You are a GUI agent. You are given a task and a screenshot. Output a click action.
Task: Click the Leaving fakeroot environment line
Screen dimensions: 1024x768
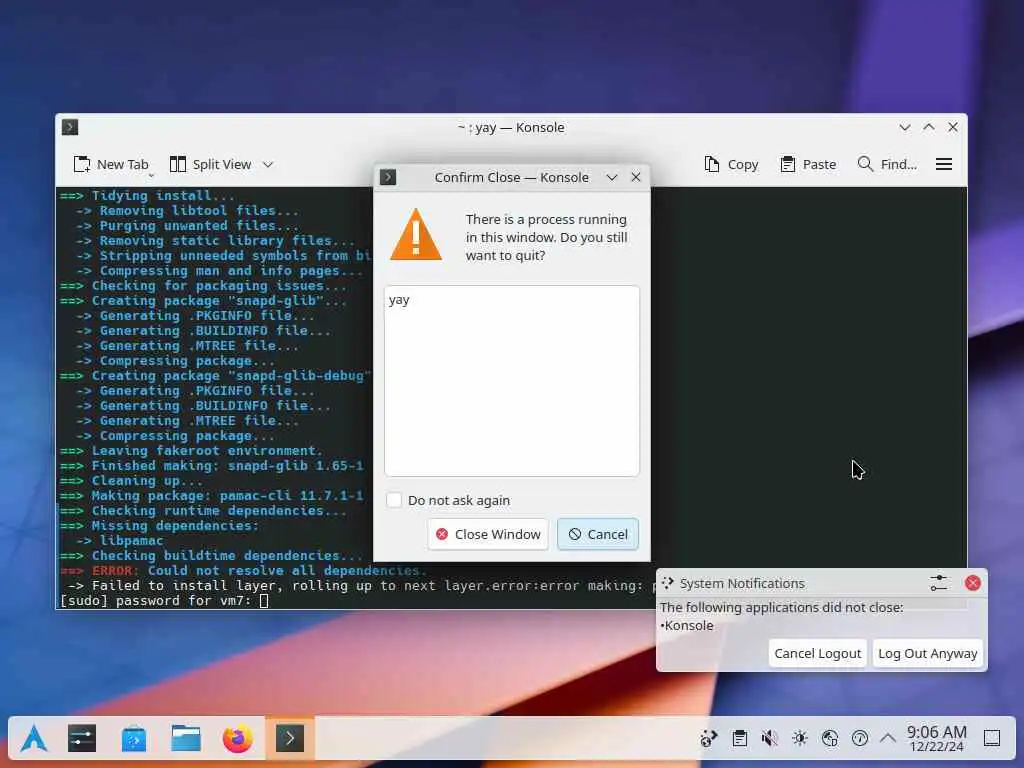point(191,451)
